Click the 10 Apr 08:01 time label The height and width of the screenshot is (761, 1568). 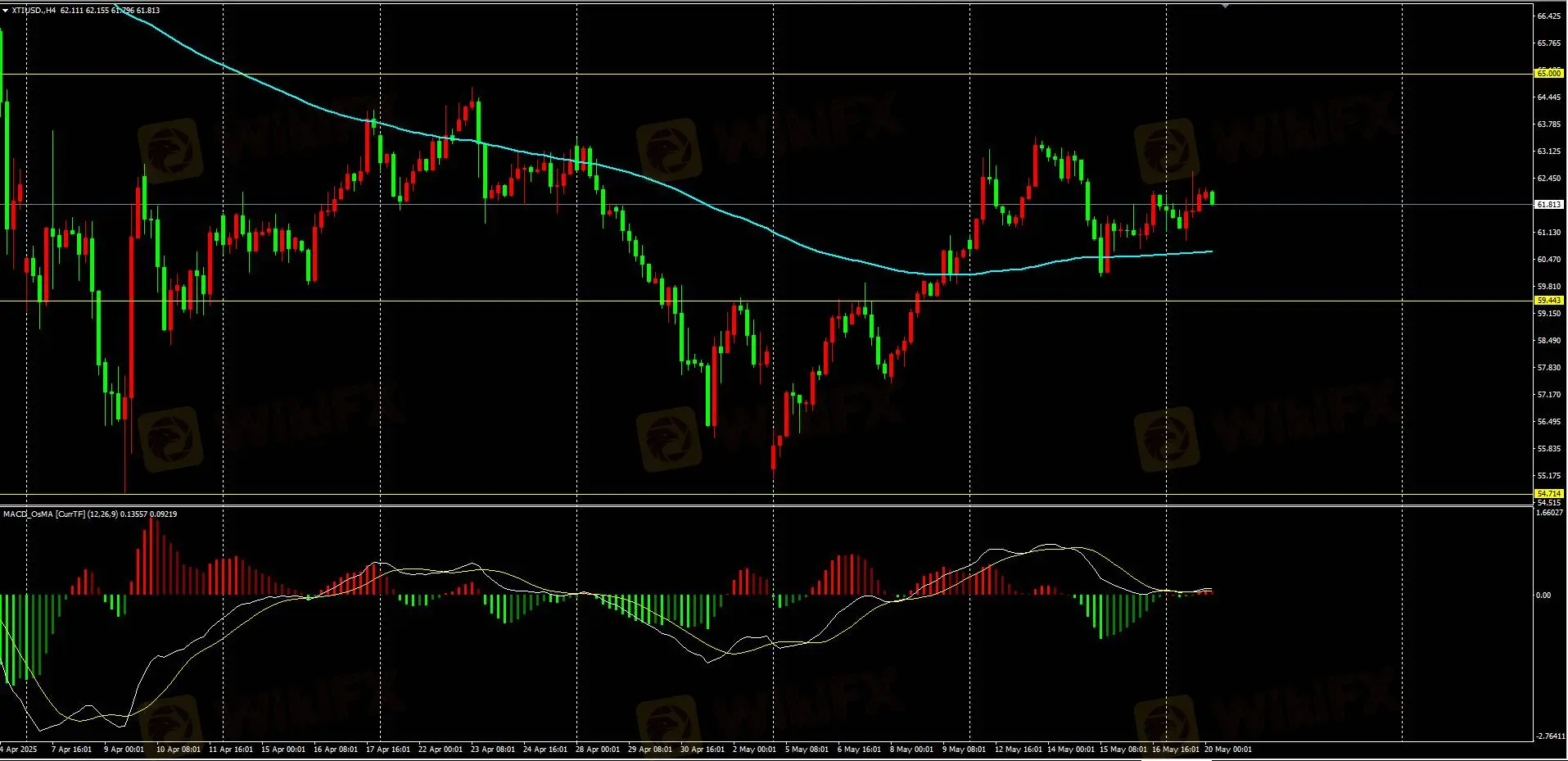click(178, 750)
